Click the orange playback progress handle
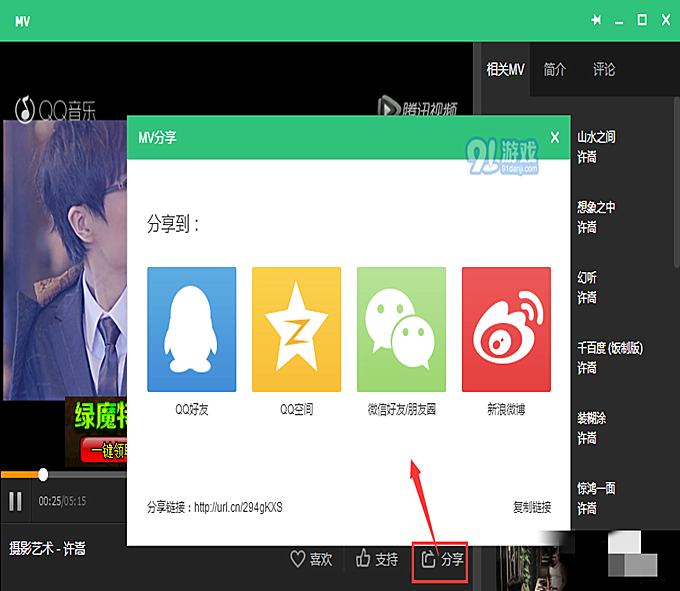This screenshot has width=680, height=591. coord(43,474)
